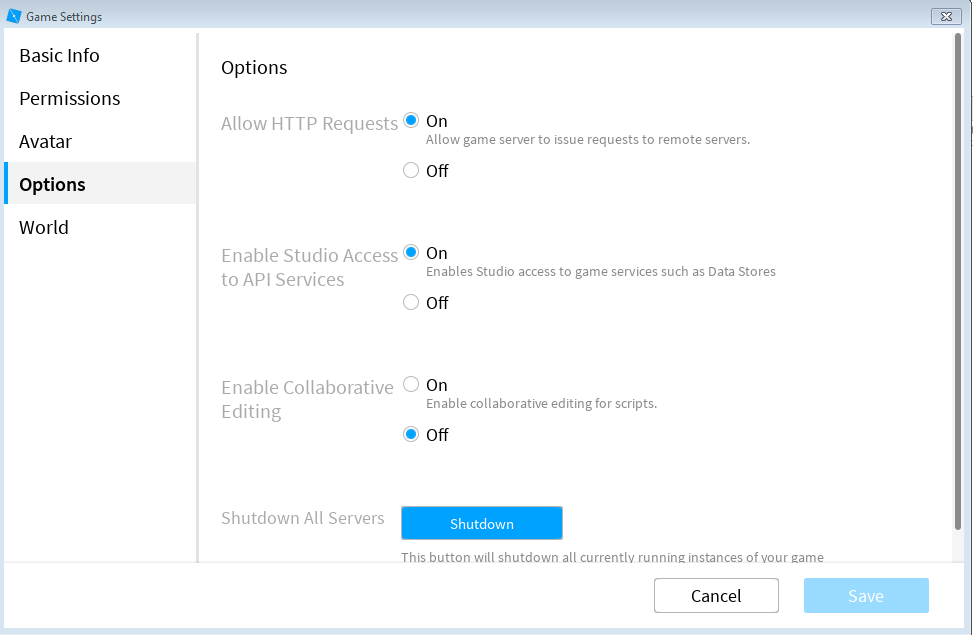
Task: Enable Studio Access to API Services
Action: (411, 253)
